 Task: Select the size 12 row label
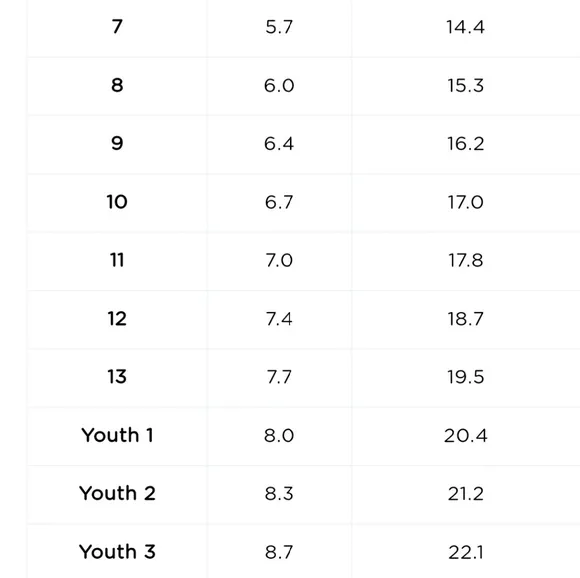click(x=117, y=318)
